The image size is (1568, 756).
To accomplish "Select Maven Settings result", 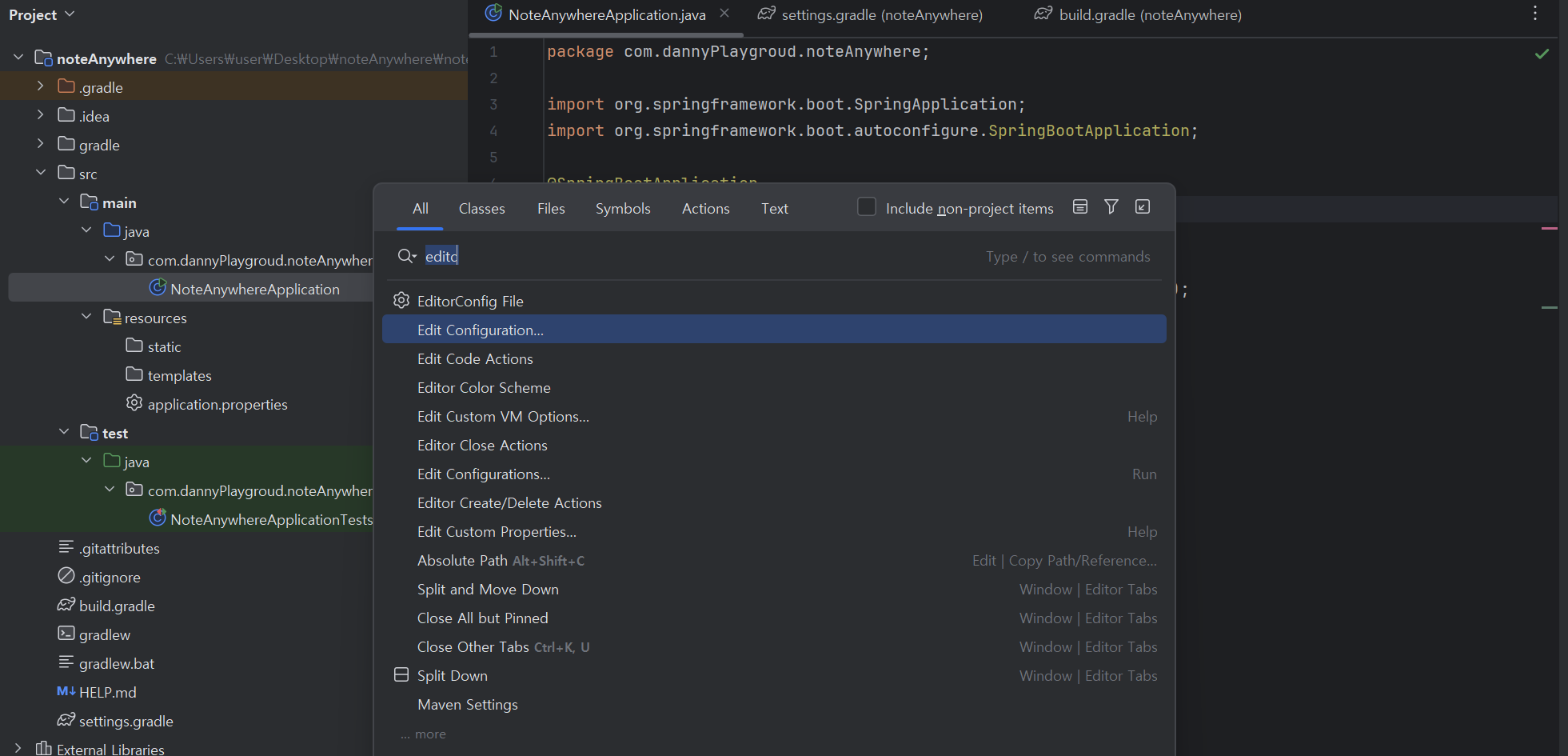I will click(774, 704).
